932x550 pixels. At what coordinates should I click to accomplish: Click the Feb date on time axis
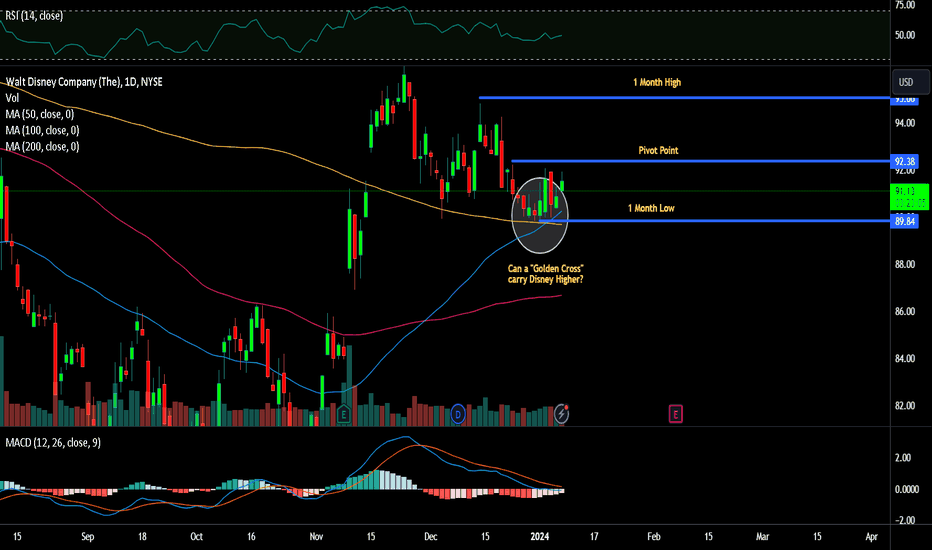(x=653, y=536)
